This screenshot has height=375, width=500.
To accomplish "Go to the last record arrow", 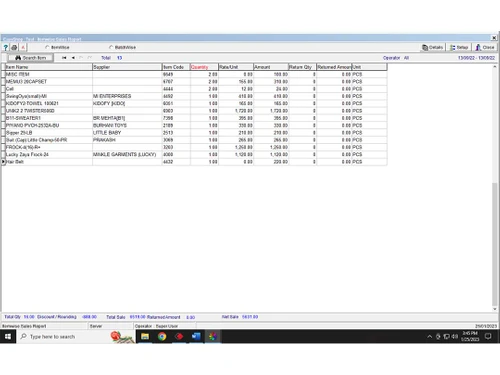I will [x=89, y=58].
